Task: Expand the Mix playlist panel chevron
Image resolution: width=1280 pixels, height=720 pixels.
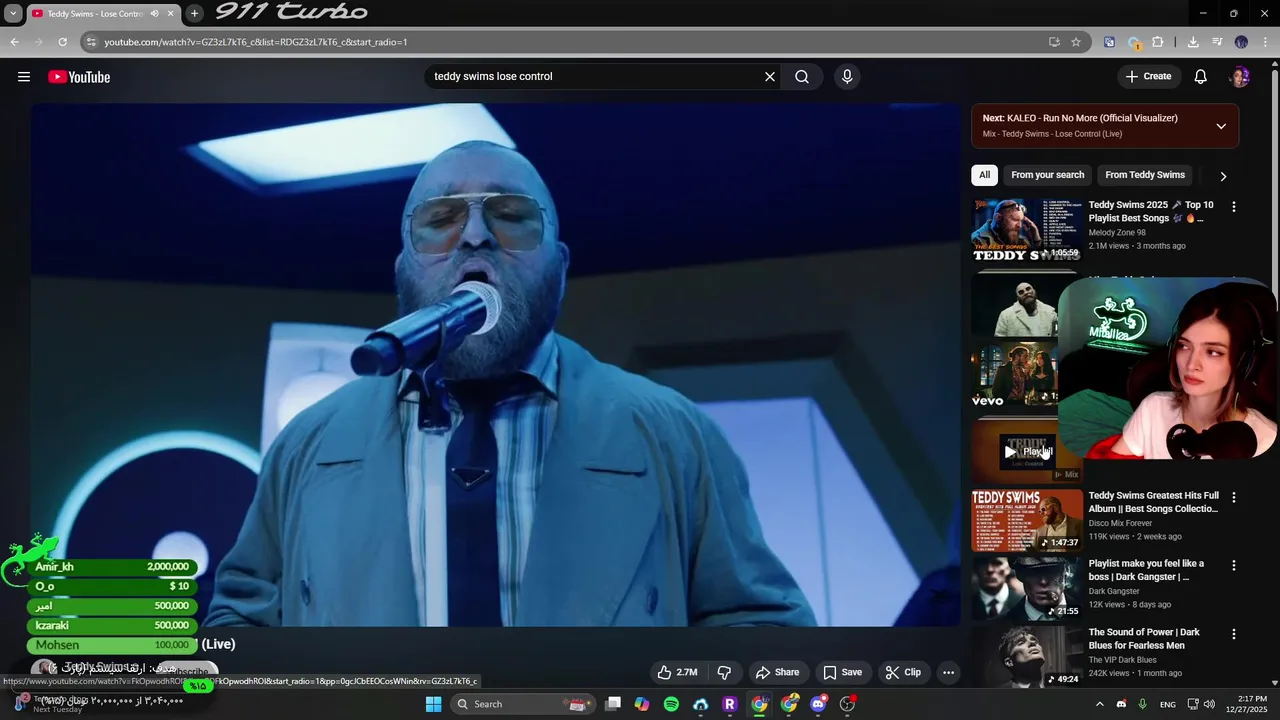Action: coord(1221,126)
